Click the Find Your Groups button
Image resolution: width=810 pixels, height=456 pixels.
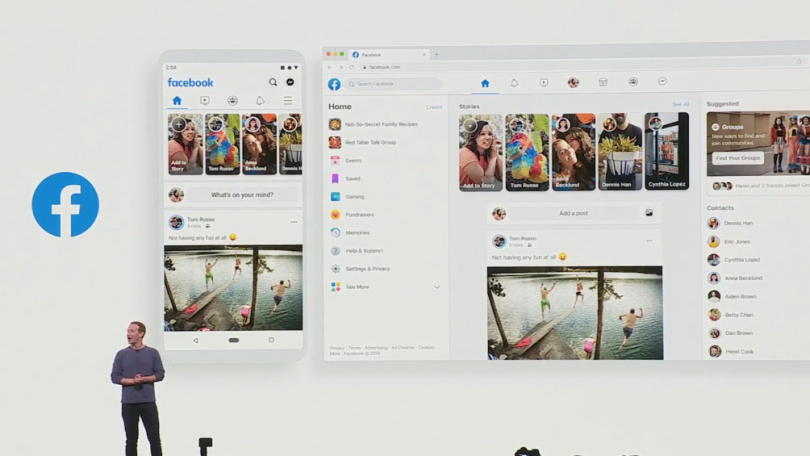coord(738,158)
